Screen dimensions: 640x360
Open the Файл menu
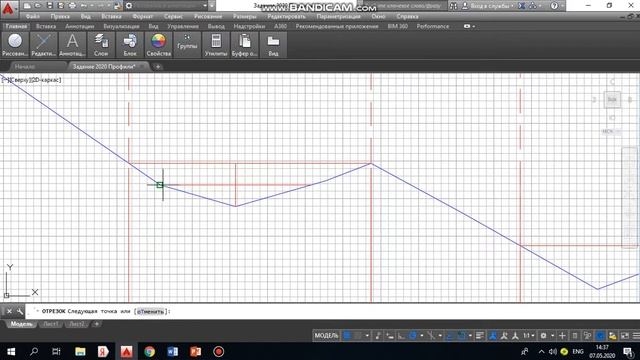pos(32,17)
